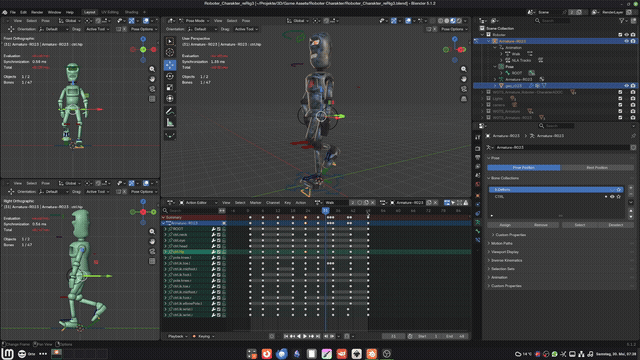Choose the Rotate tool in main viewport toolbar

pos(170,76)
